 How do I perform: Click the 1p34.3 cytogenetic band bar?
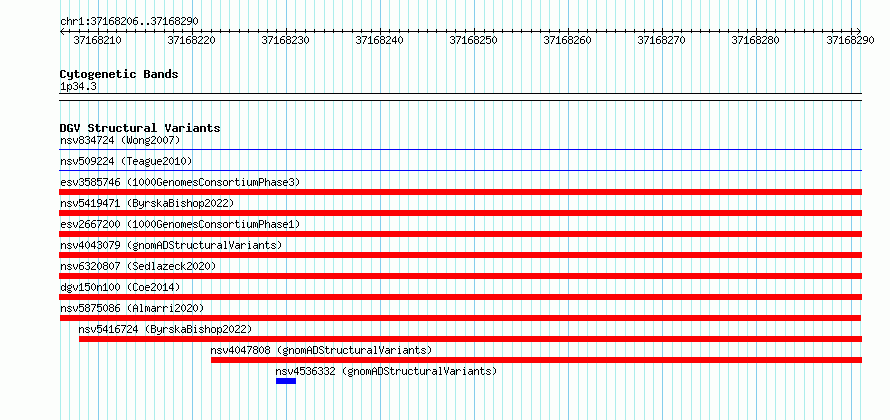(x=461, y=97)
